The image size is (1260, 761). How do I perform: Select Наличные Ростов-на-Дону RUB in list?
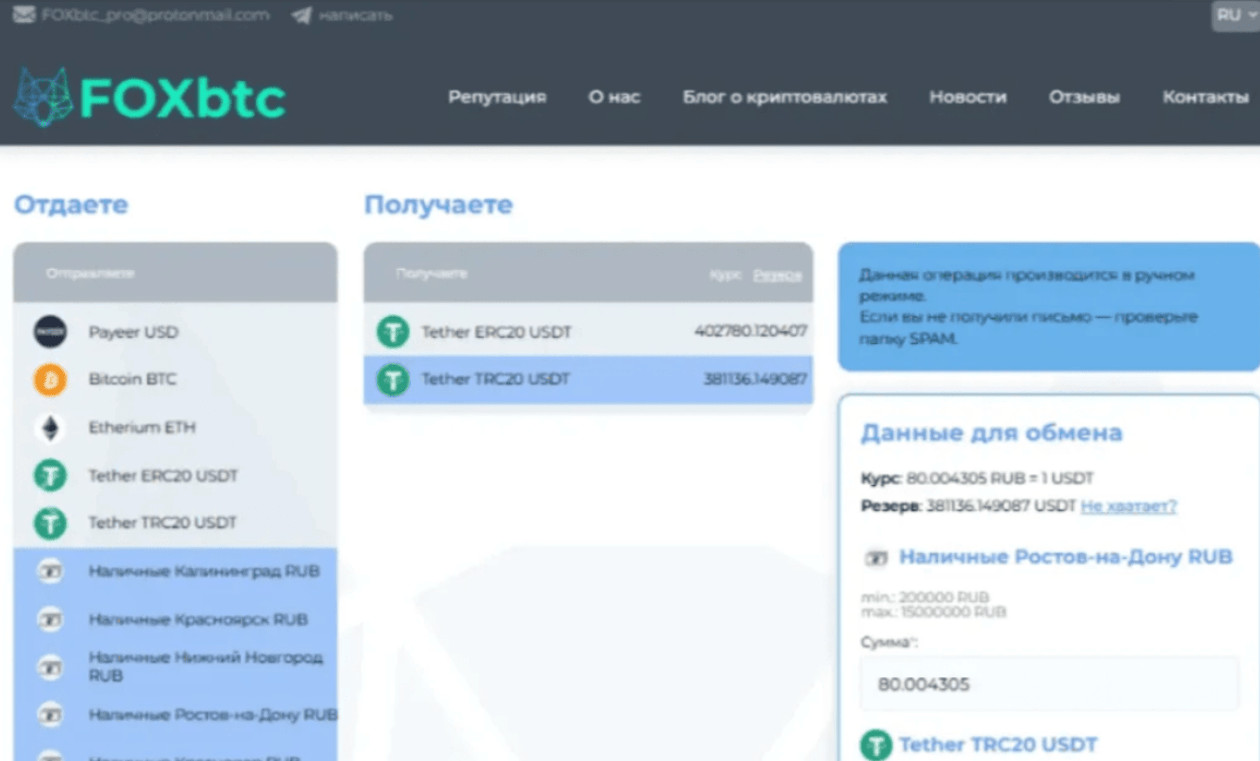[x=175, y=714]
